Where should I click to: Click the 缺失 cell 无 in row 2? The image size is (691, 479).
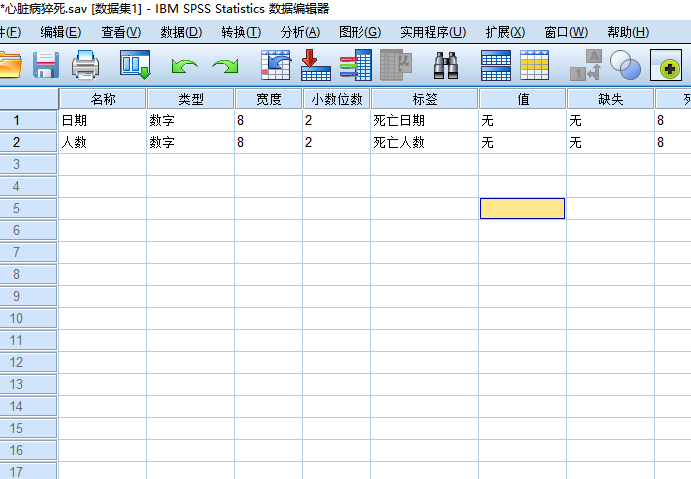610,142
